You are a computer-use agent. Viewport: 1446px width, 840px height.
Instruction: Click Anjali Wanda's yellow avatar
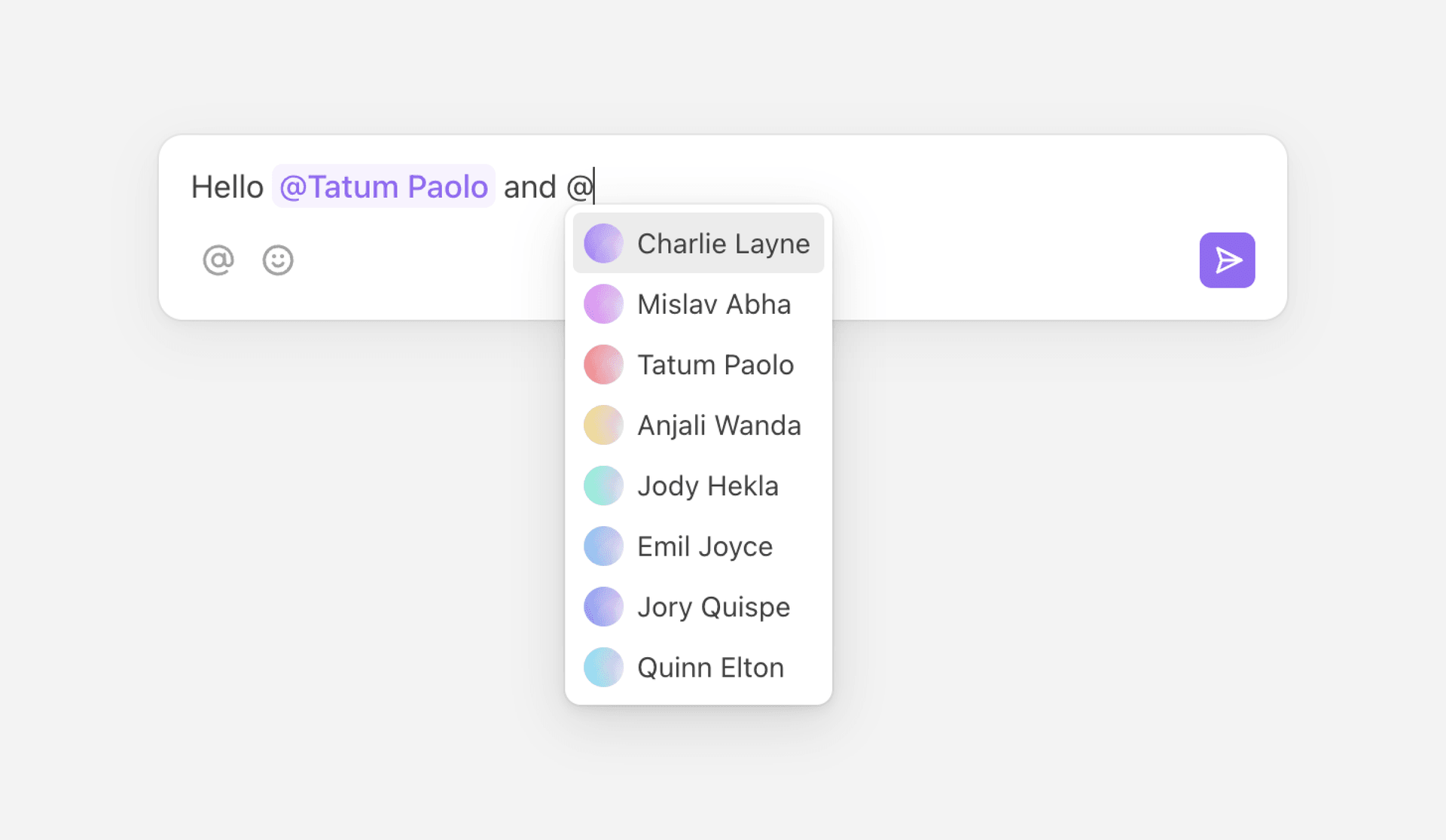coord(603,425)
